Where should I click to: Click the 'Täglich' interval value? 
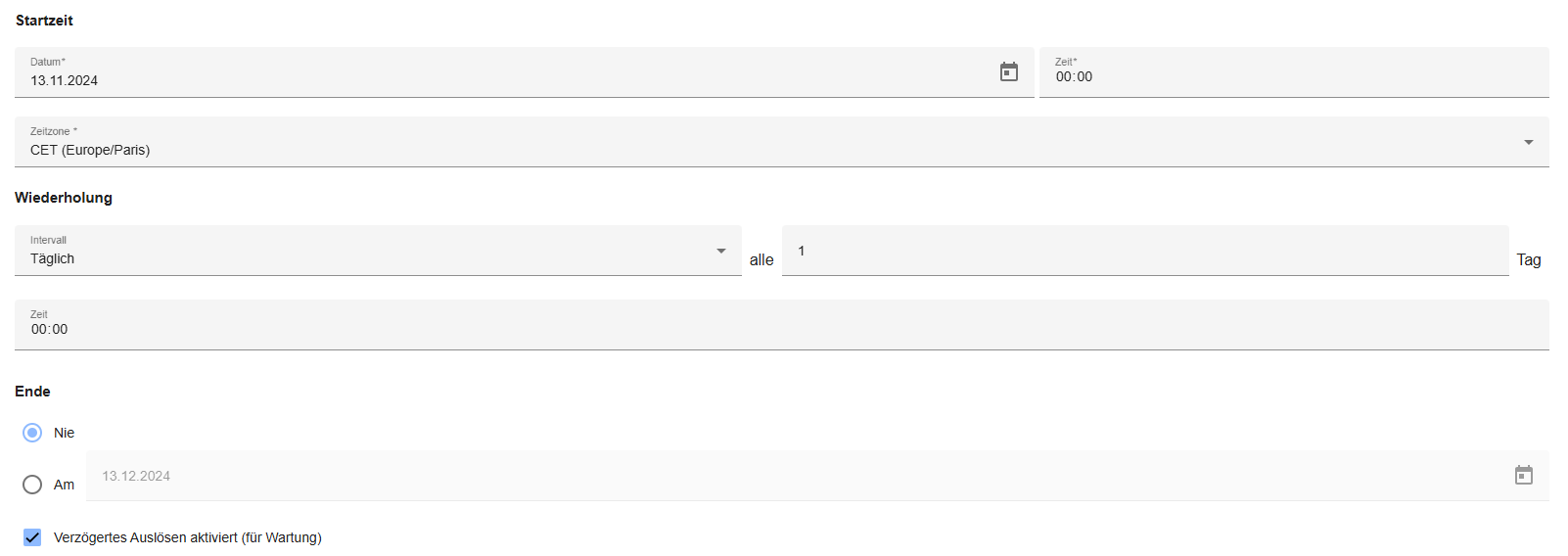tap(53, 259)
